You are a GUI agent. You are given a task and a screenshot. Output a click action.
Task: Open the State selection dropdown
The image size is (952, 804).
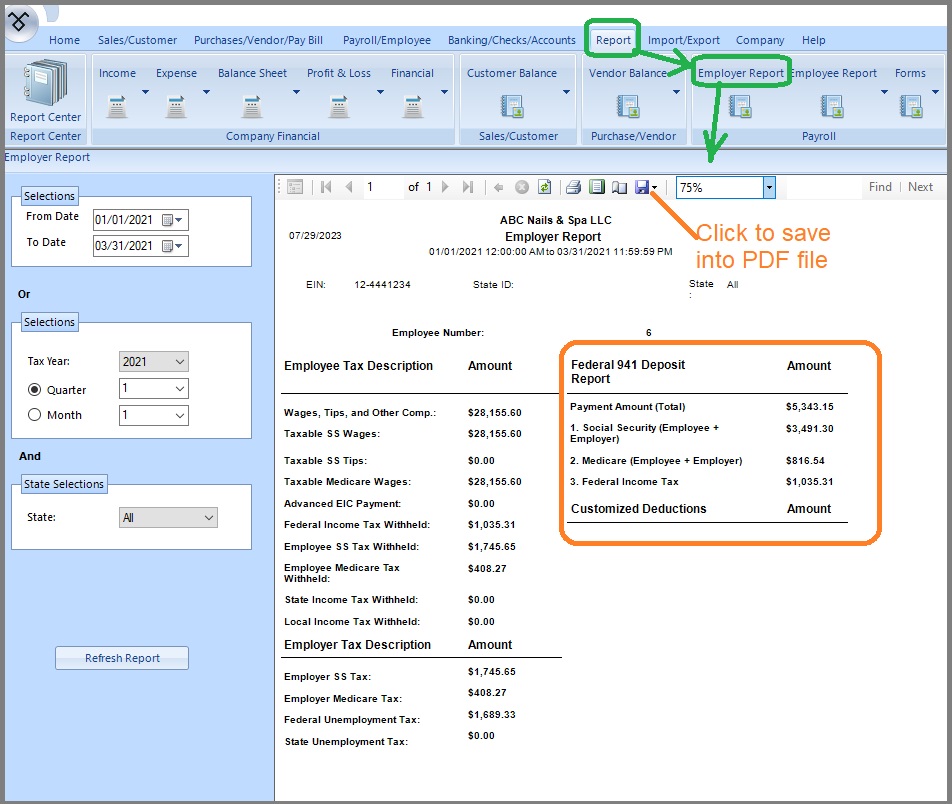click(x=208, y=518)
